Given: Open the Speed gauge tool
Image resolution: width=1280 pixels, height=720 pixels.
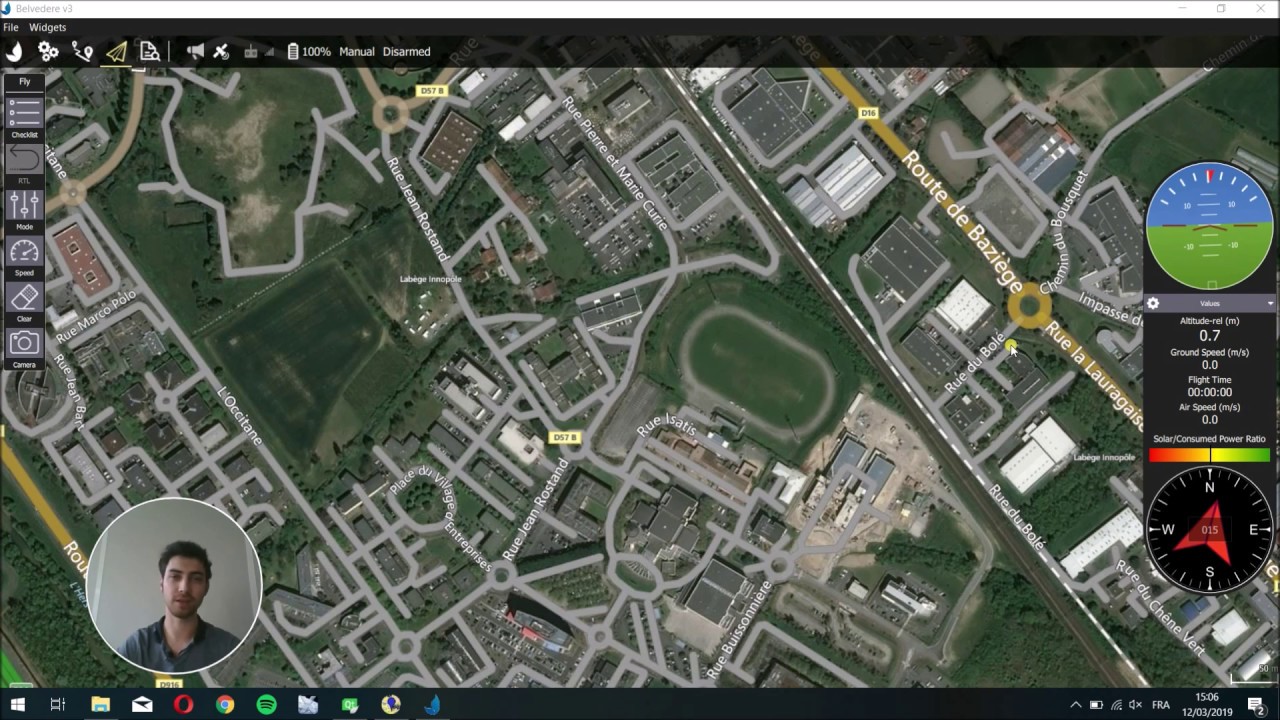Looking at the screenshot, I should [x=25, y=255].
